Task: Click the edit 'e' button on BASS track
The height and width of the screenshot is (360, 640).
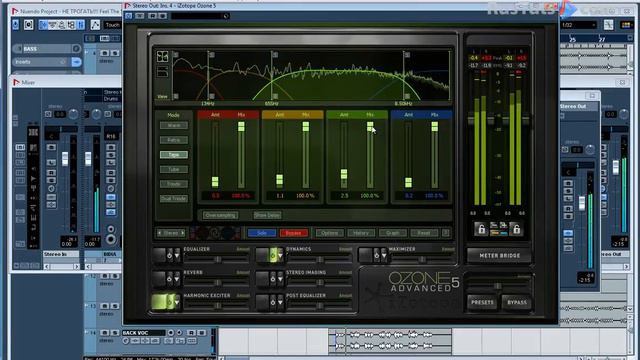Action: 76,49
